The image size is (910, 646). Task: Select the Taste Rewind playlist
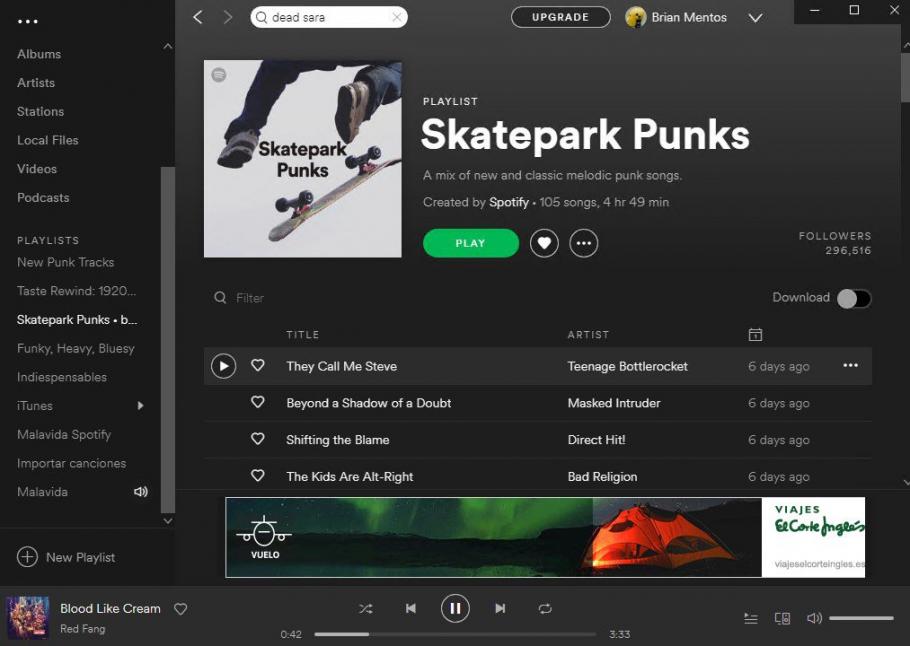(76, 291)
